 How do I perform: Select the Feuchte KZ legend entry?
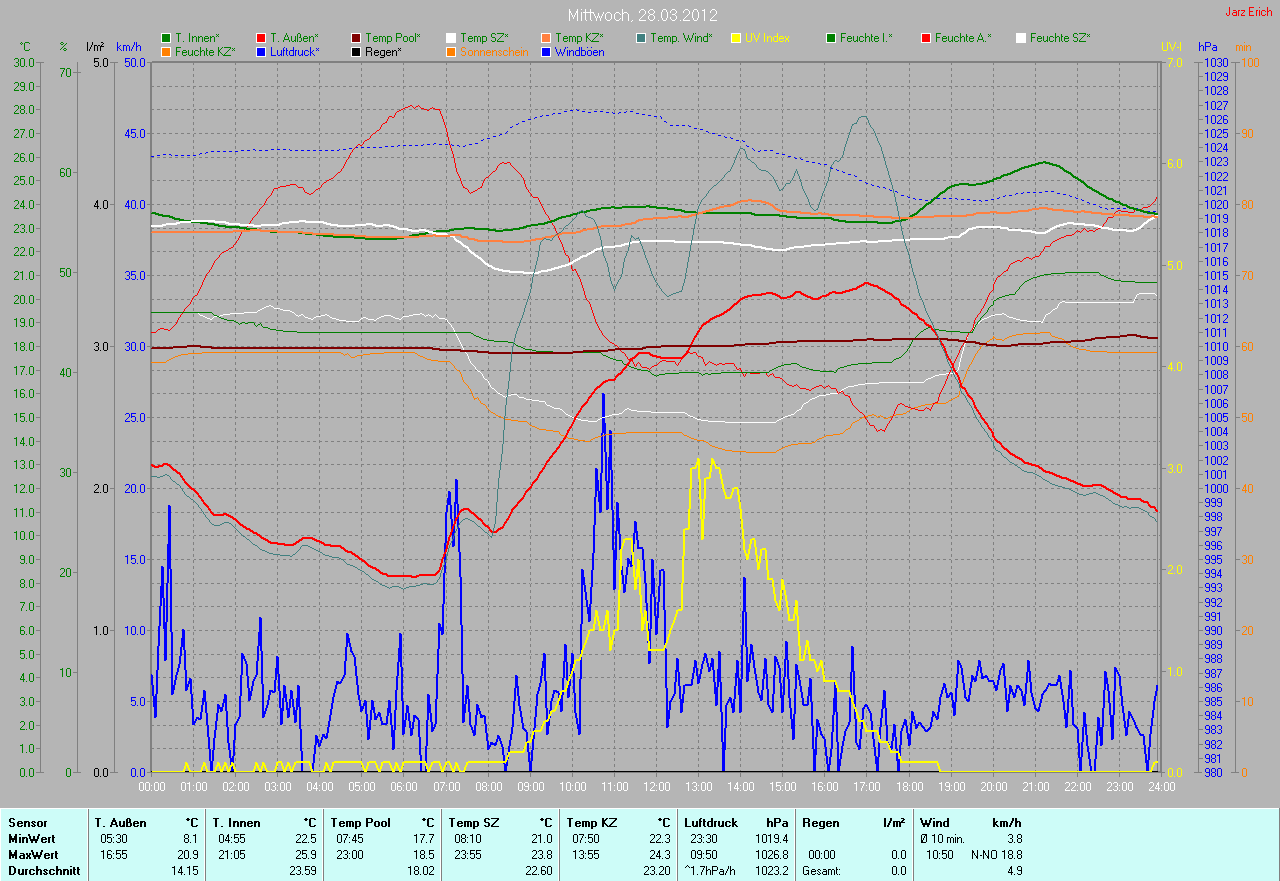204,51
